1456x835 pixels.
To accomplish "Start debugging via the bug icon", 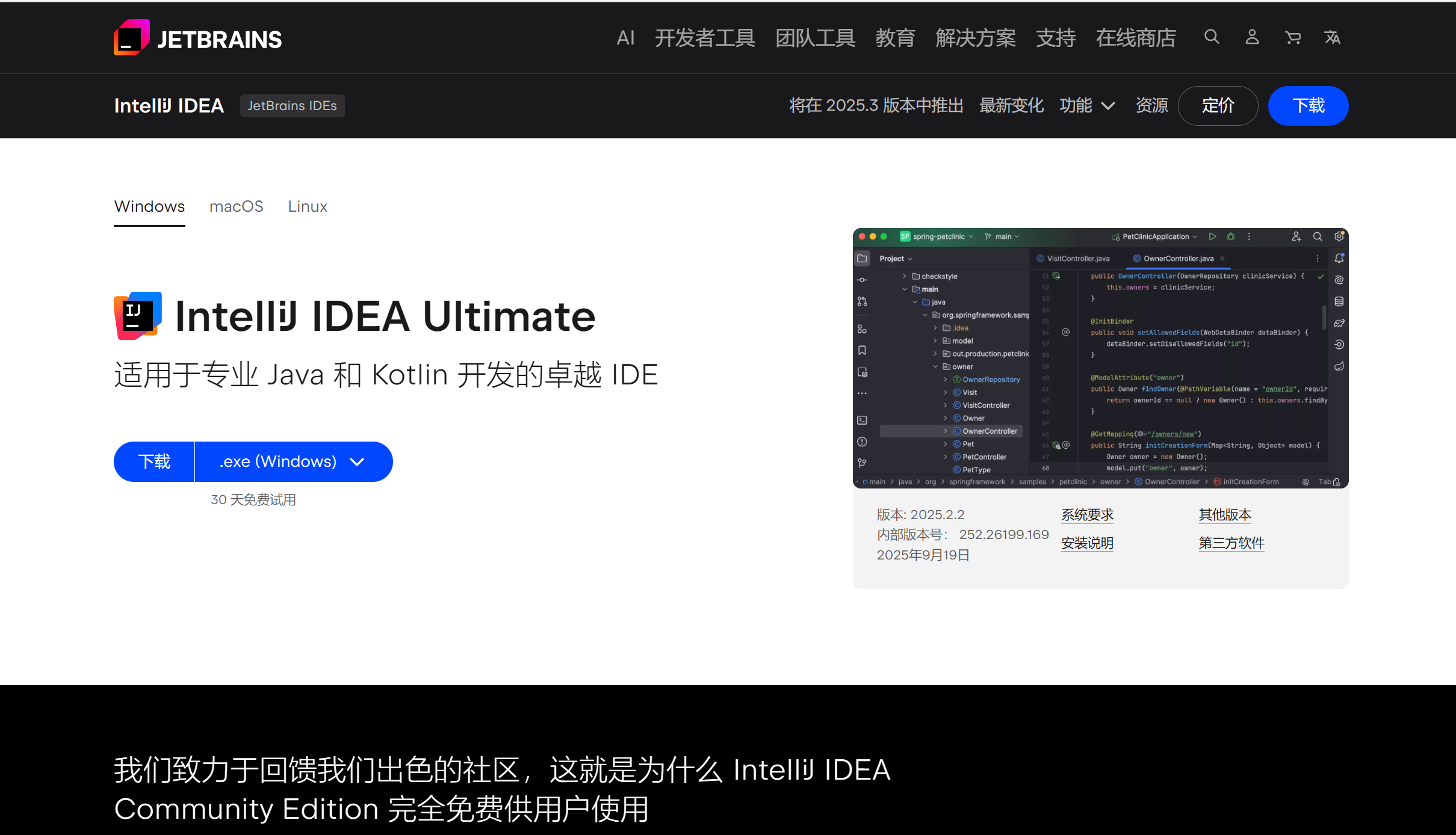I will click(1230, 236).
